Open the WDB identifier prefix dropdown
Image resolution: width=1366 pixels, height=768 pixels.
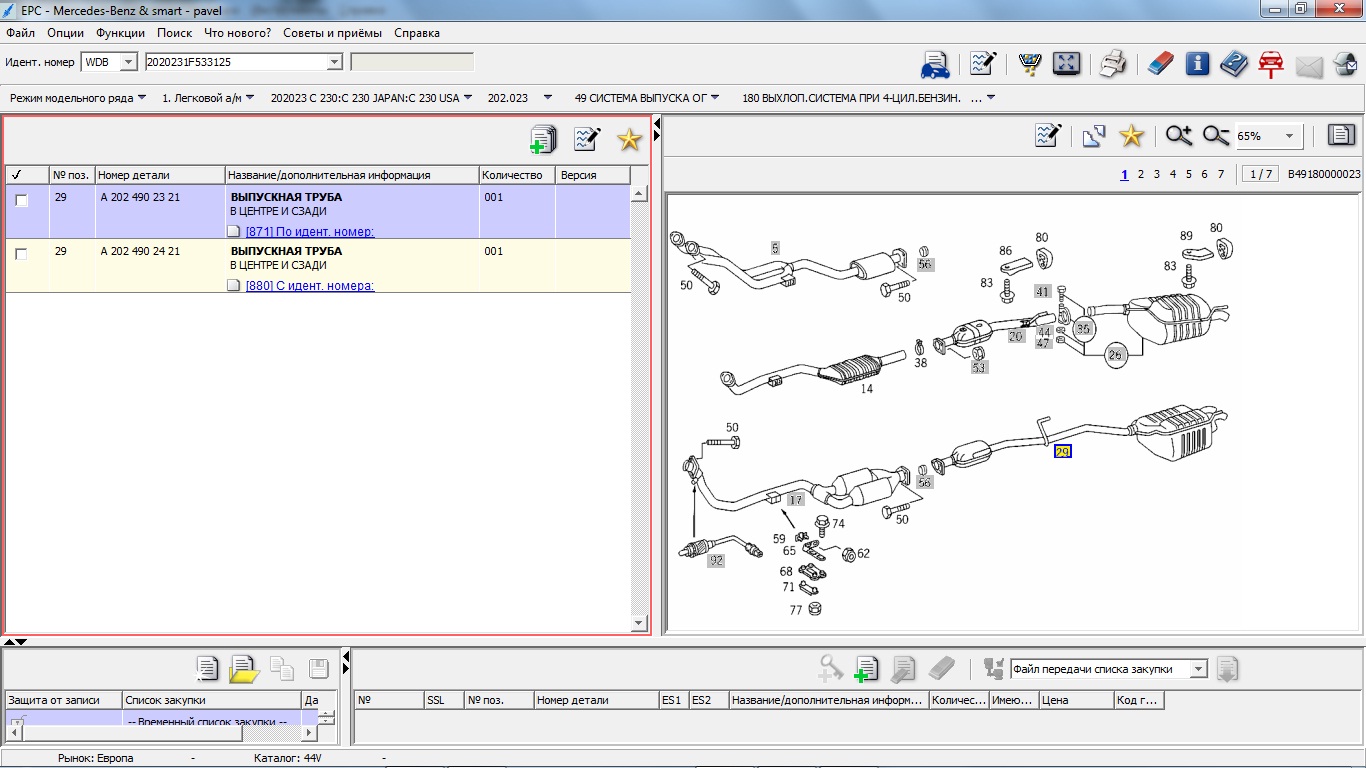128,62
